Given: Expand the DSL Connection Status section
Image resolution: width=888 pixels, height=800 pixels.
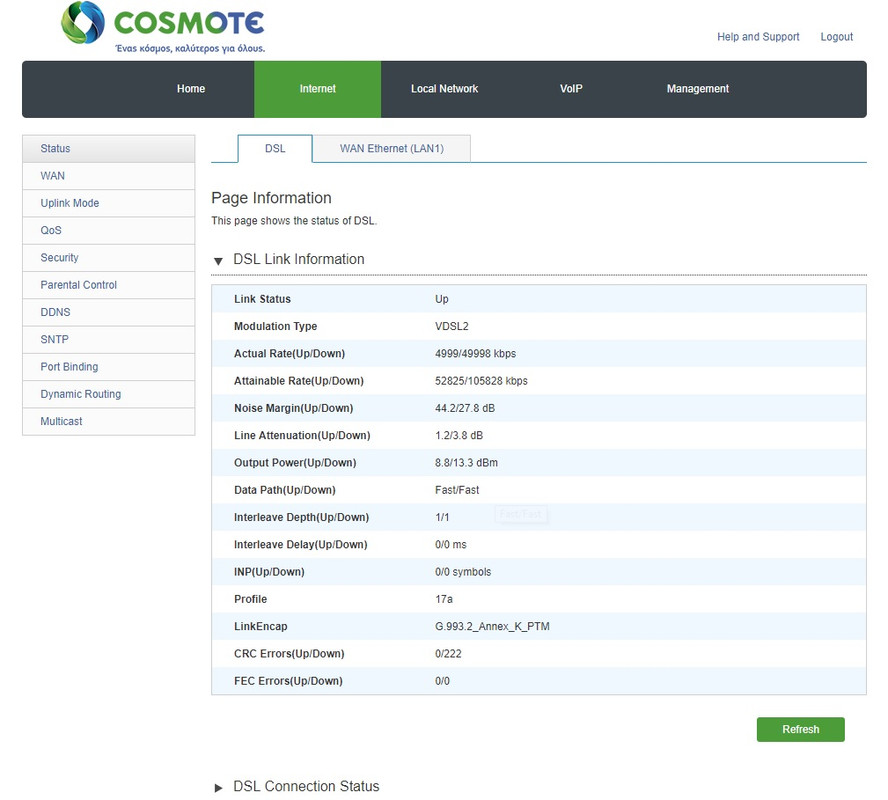Looking at the screenshot, I should click(x=218, y=788).
